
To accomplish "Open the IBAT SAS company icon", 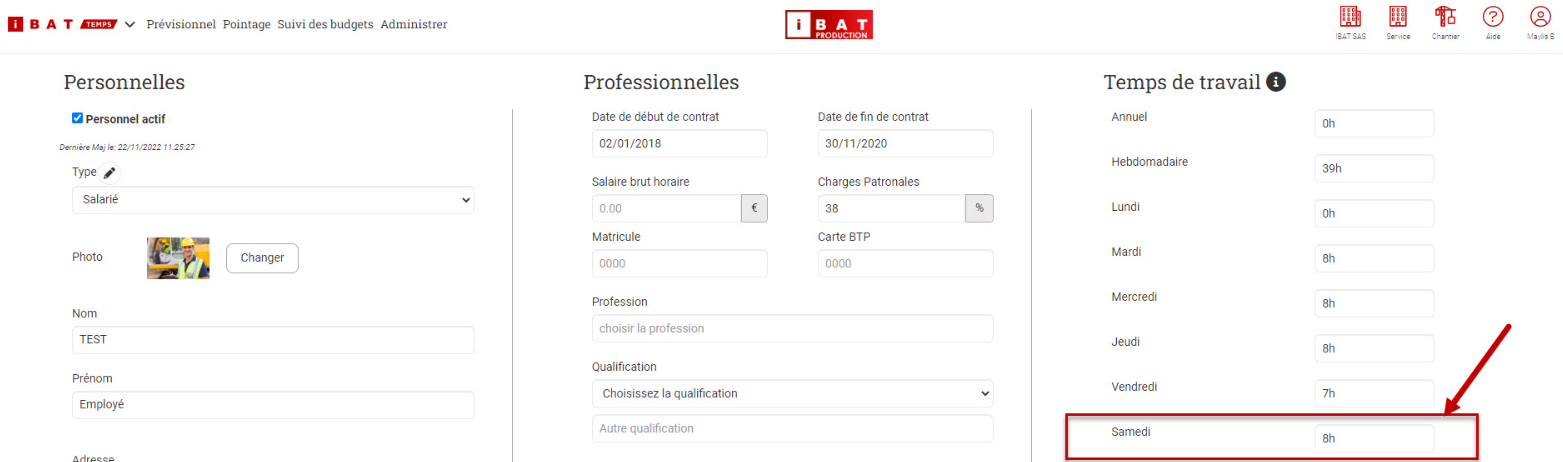I will coord(1350,17).
